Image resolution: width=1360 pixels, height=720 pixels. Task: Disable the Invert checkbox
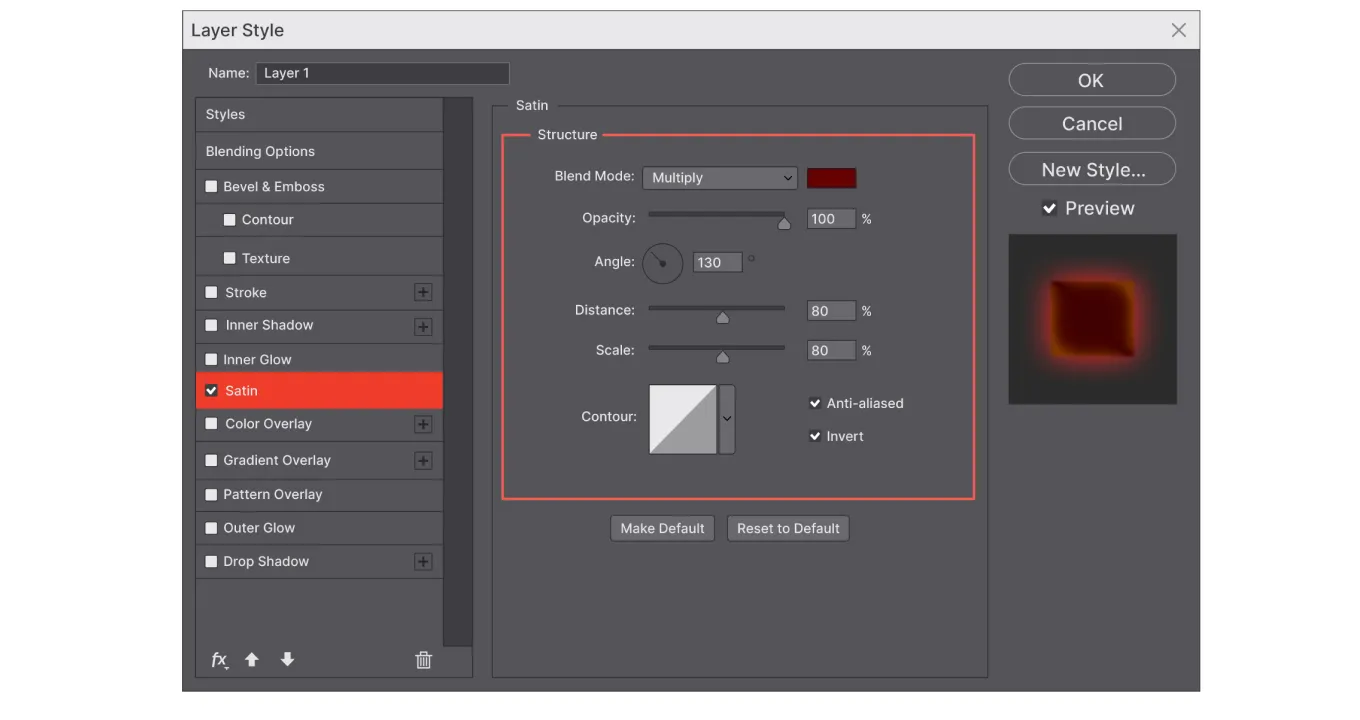815,436
